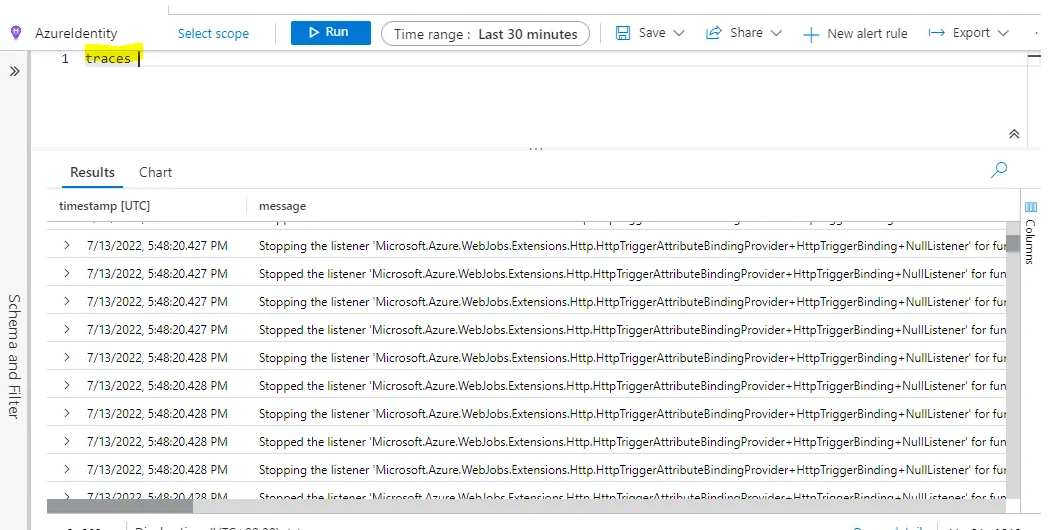Open the Share dropdown arrow
The image size is (1050, 530).
(776, 33)
